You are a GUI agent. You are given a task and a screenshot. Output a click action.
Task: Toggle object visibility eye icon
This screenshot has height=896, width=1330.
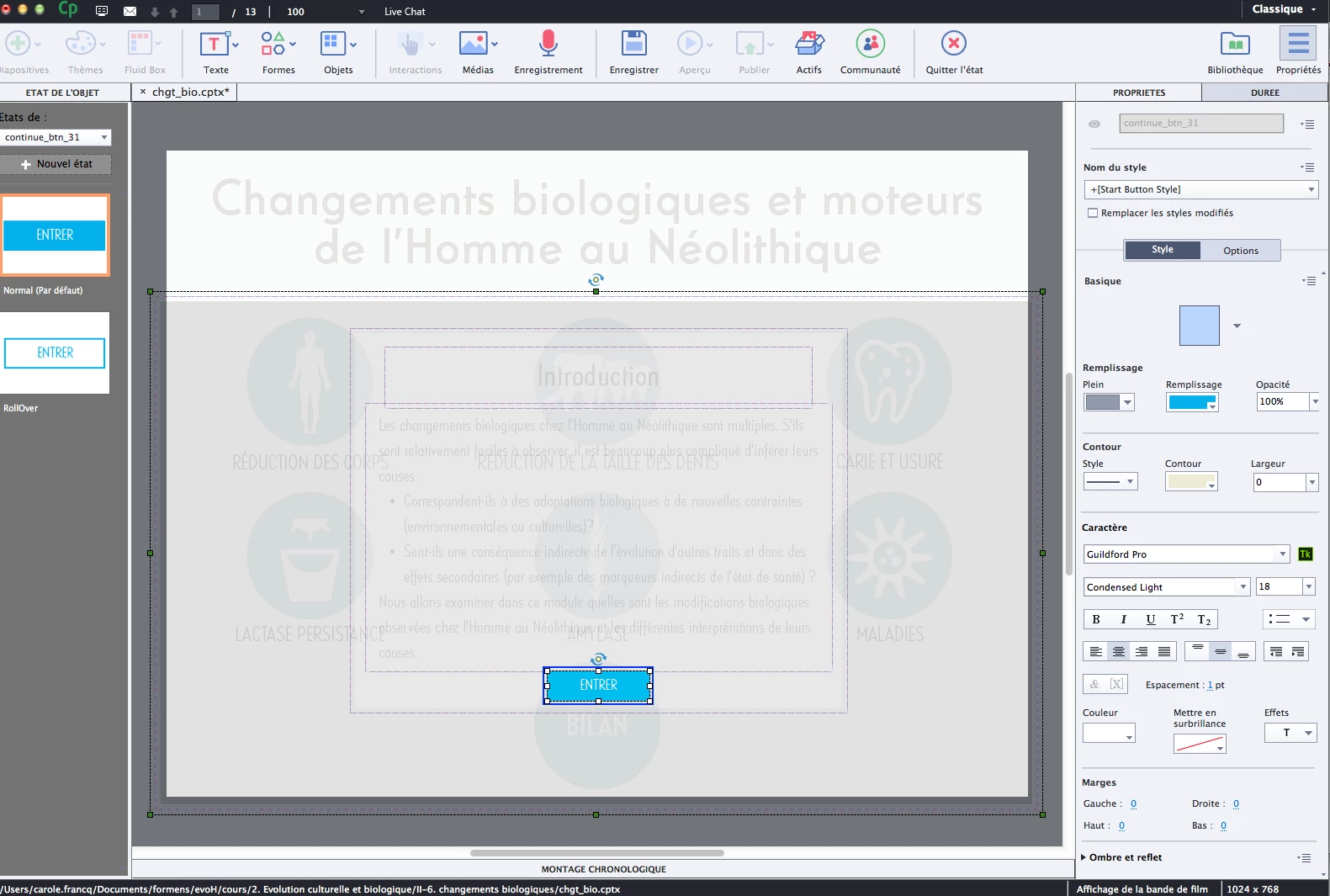click(x=1094, y=124)
